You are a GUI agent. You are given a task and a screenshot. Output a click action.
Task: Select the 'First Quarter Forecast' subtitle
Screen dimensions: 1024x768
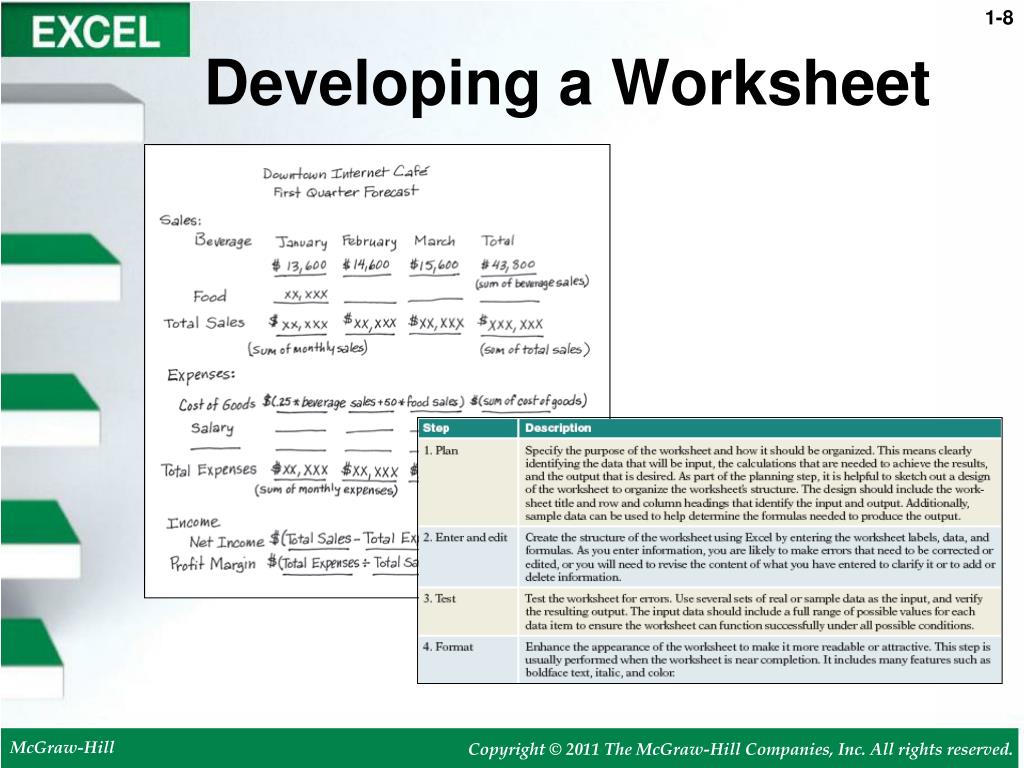(345, 191)
